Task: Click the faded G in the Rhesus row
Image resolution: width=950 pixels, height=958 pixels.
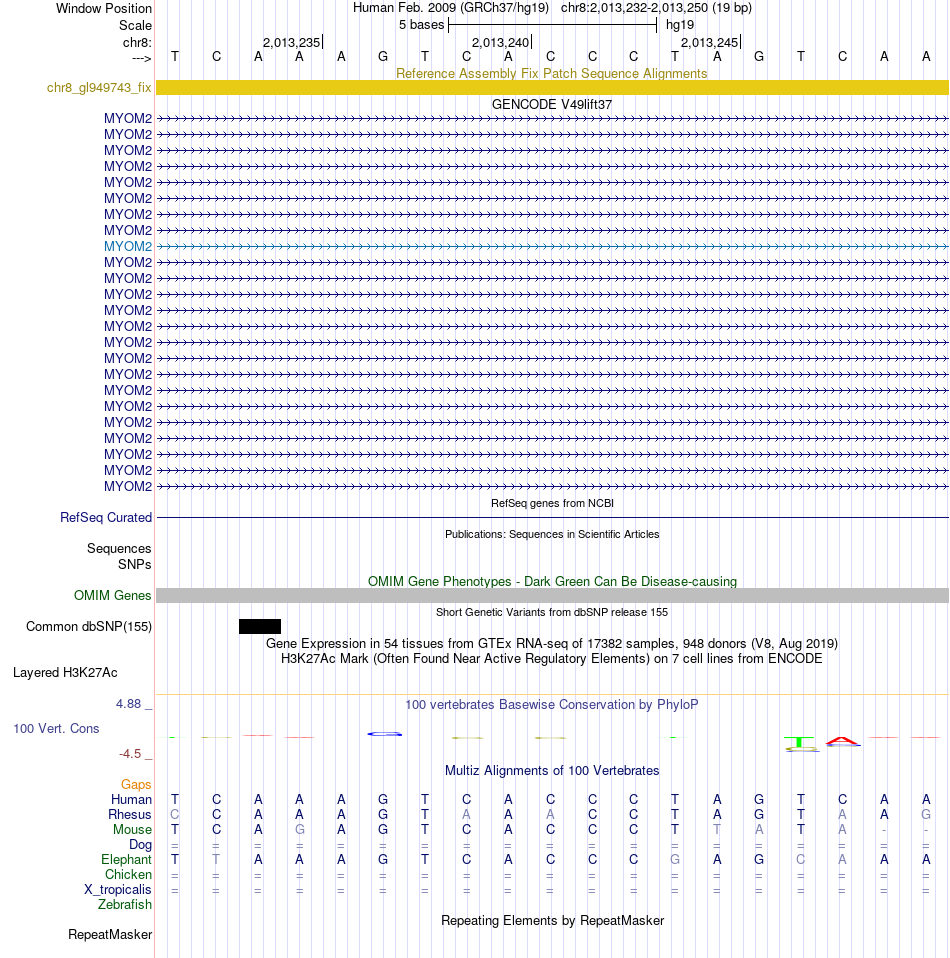Action: (926, 814)
